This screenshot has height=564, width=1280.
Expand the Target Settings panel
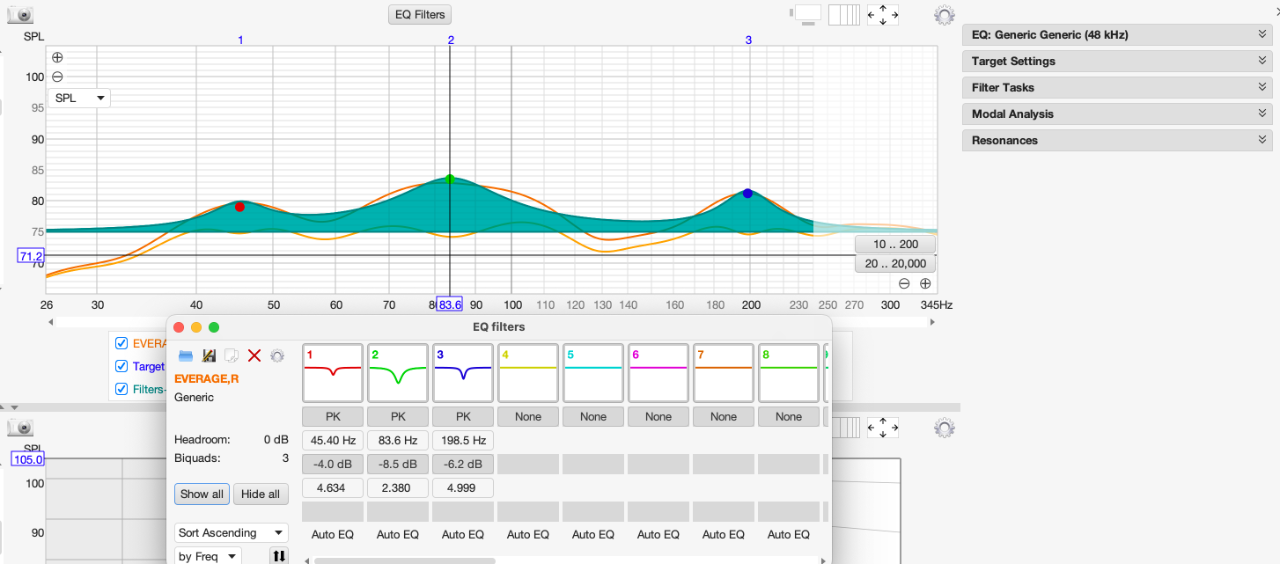1117,61
